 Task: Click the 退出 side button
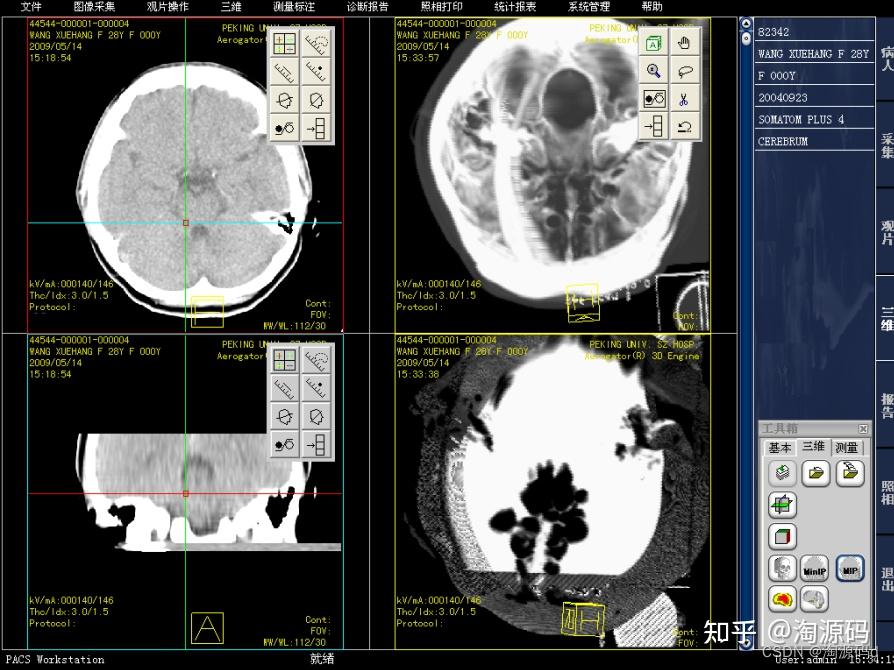[x=887, y=580]
